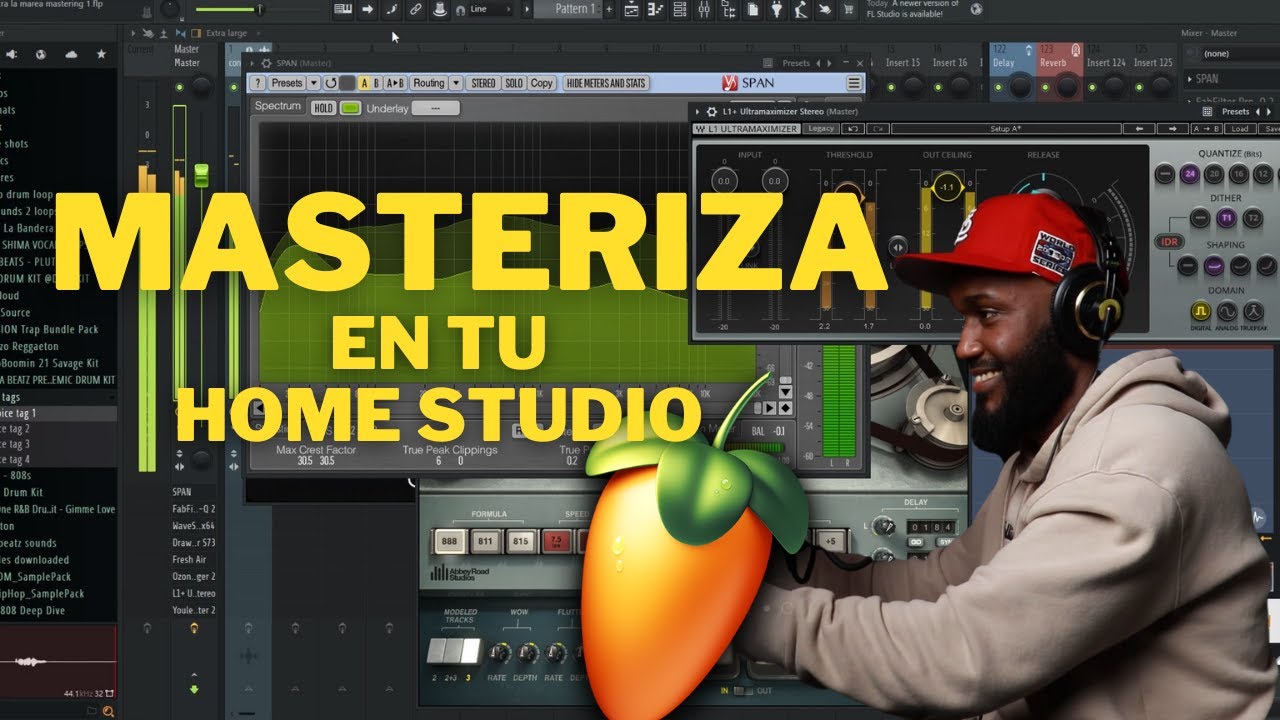The image size is (1280, 720).
Task: Open SPAN Routing dropdown arrow
Action: pyautogui.click(x=456, y=83)
